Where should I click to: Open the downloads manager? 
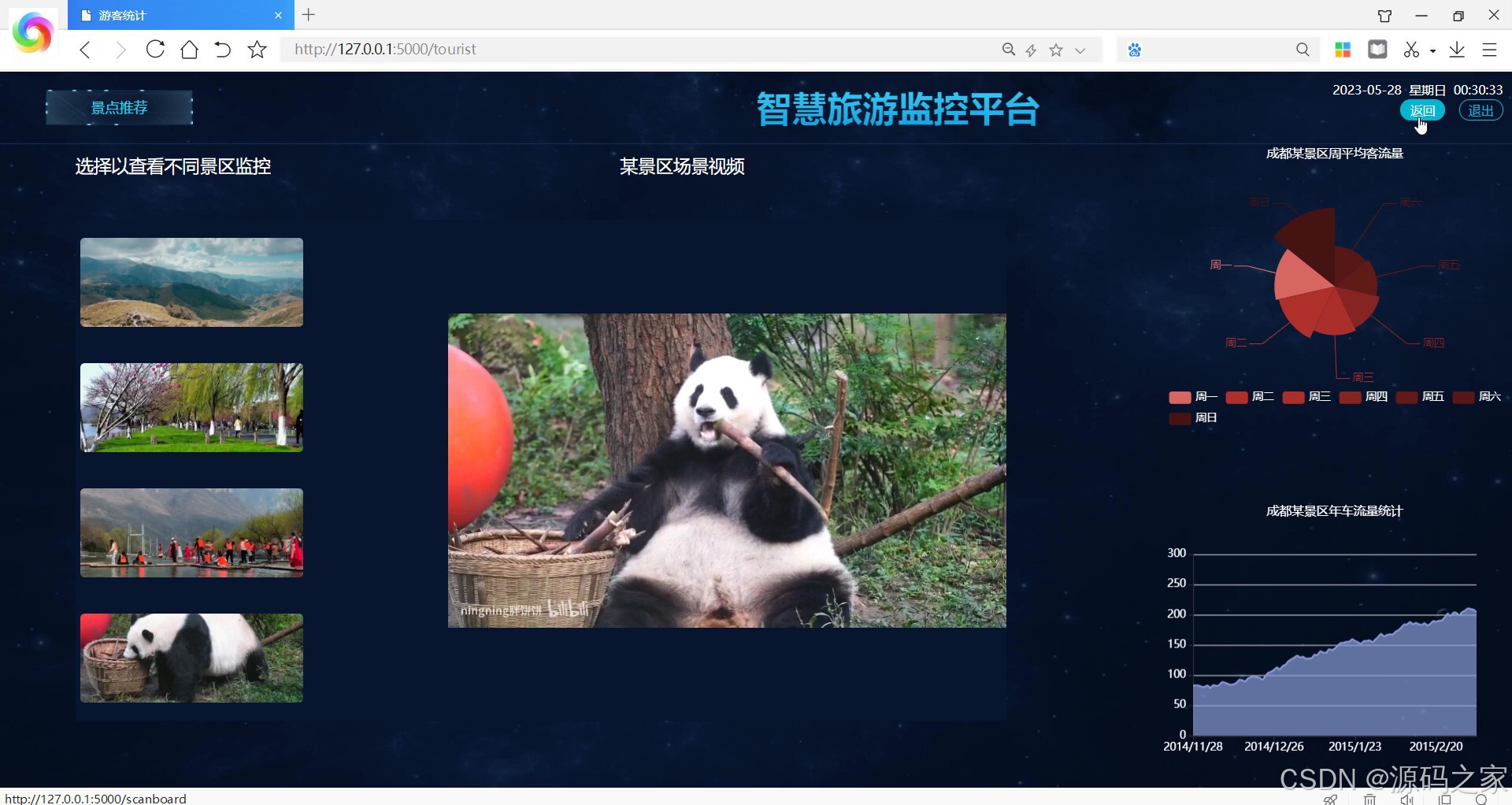tap(1457, 50)
